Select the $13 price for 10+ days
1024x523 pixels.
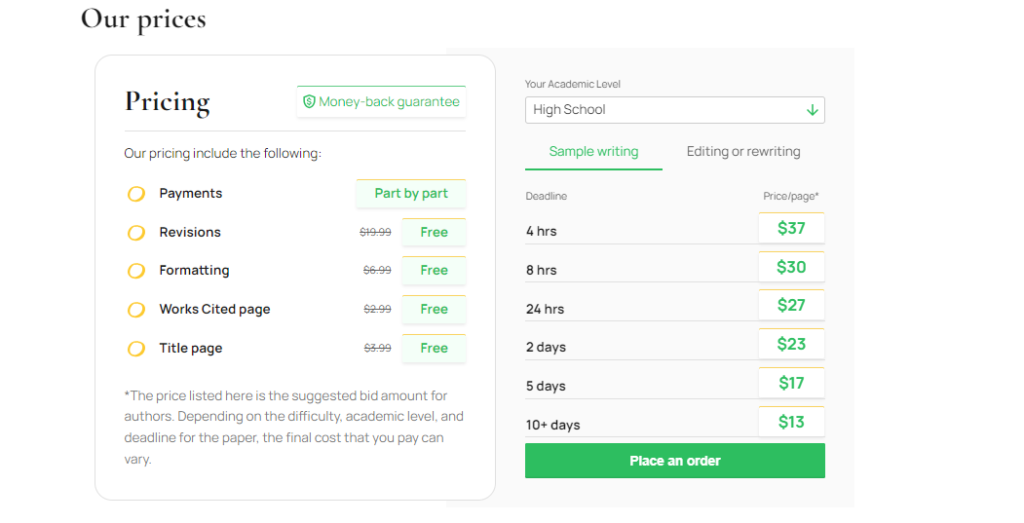click(791, 422)
